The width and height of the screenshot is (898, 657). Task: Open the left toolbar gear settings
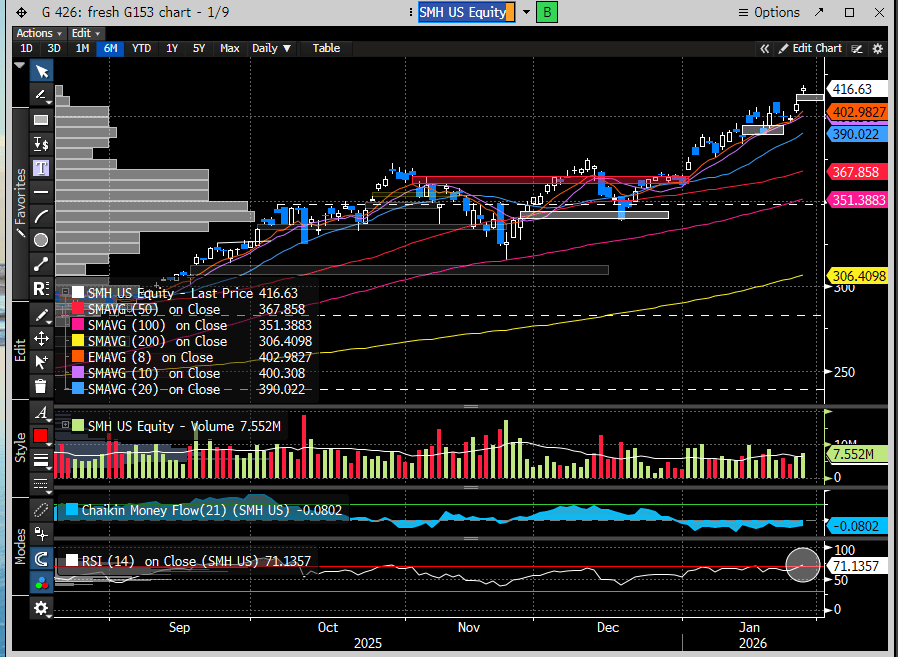click(41, 608)
